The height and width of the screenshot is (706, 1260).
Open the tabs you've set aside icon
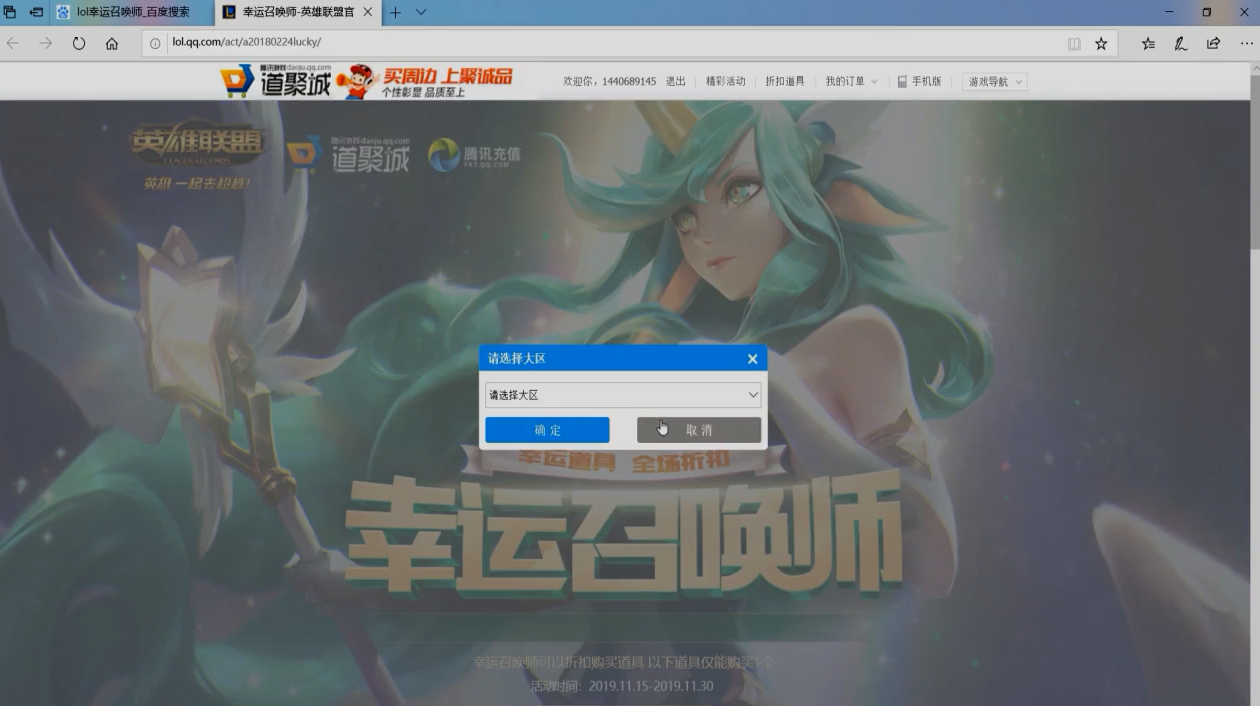pos(10,12)
